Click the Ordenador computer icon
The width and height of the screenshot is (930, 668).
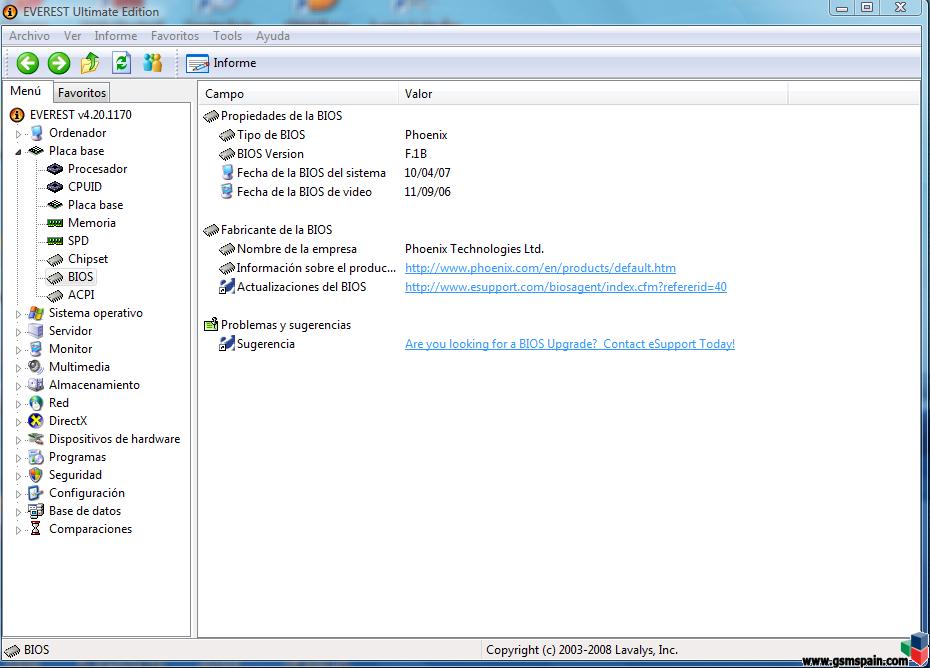tap(37, 133)
